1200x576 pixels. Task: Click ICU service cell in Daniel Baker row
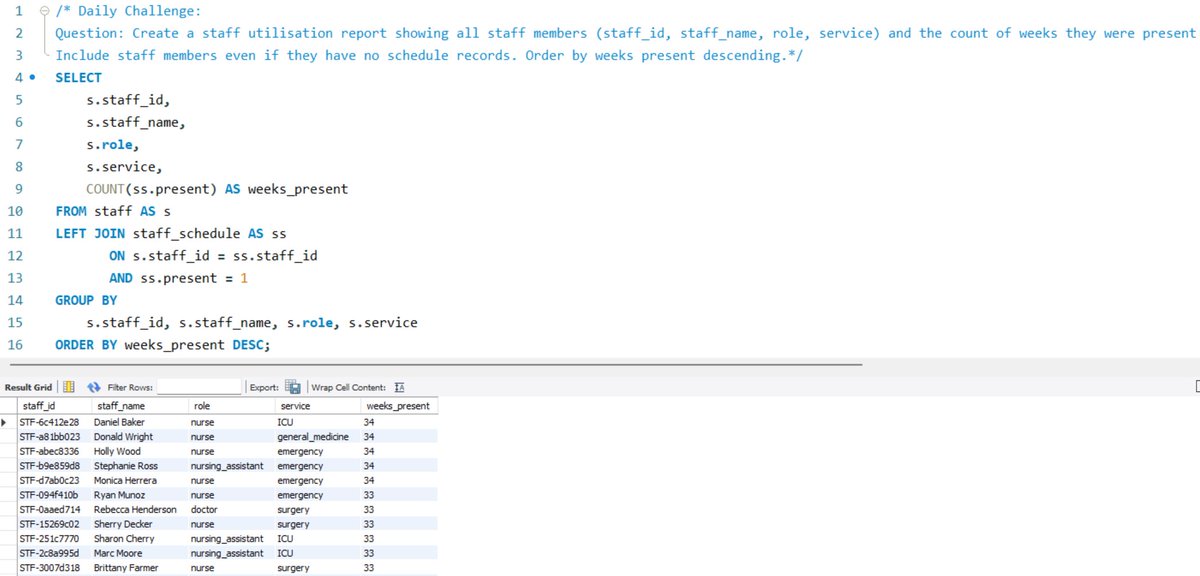(x=318, y=422)
